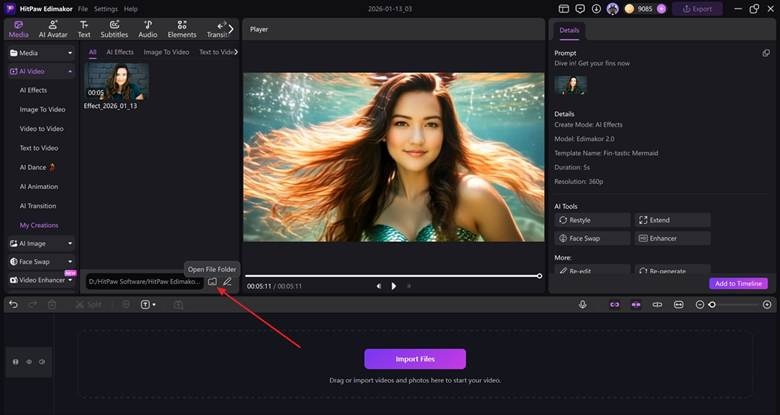The height and width of the screenshot is (415, 780).
Task: Open the File menu
Action: click(x=83, y=9)
